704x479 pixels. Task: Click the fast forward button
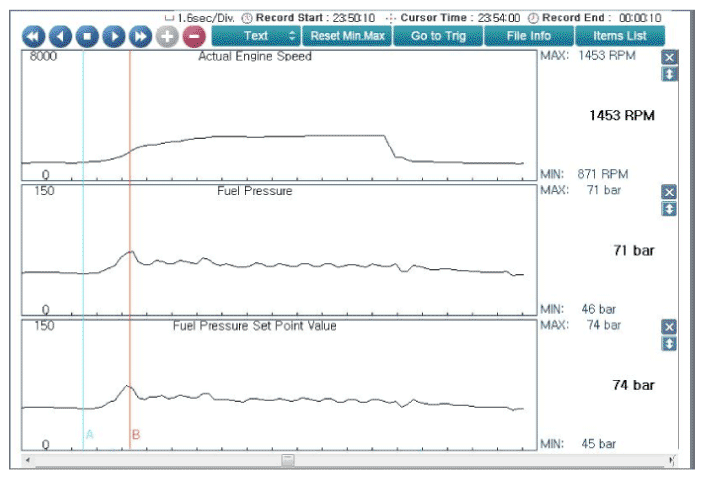coord(140,36)
